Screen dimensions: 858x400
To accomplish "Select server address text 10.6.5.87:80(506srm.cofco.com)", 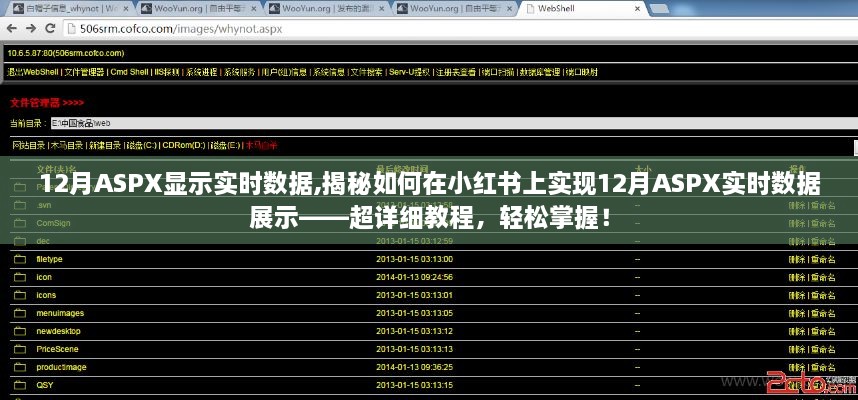I will [66, 54].
